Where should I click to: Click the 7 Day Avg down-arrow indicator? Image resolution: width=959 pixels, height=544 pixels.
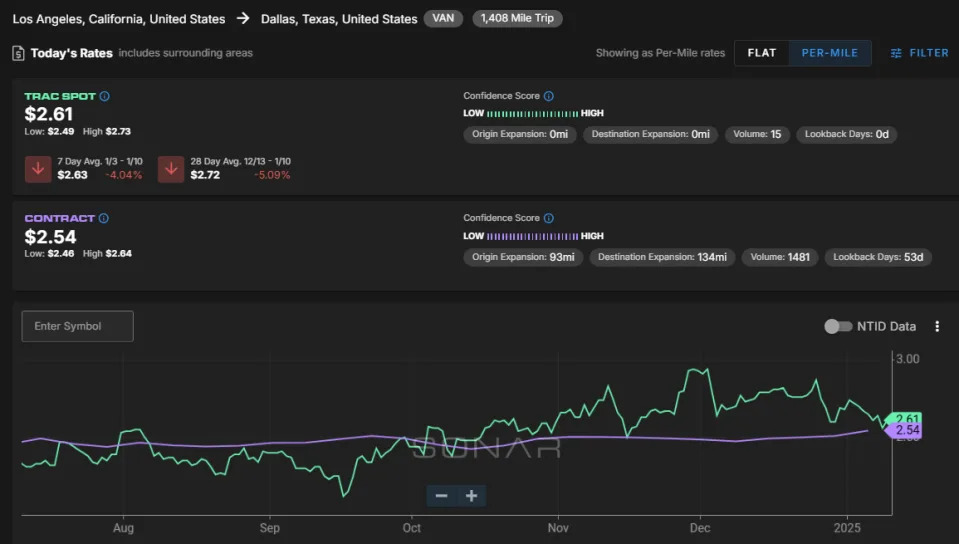(38, 169)
